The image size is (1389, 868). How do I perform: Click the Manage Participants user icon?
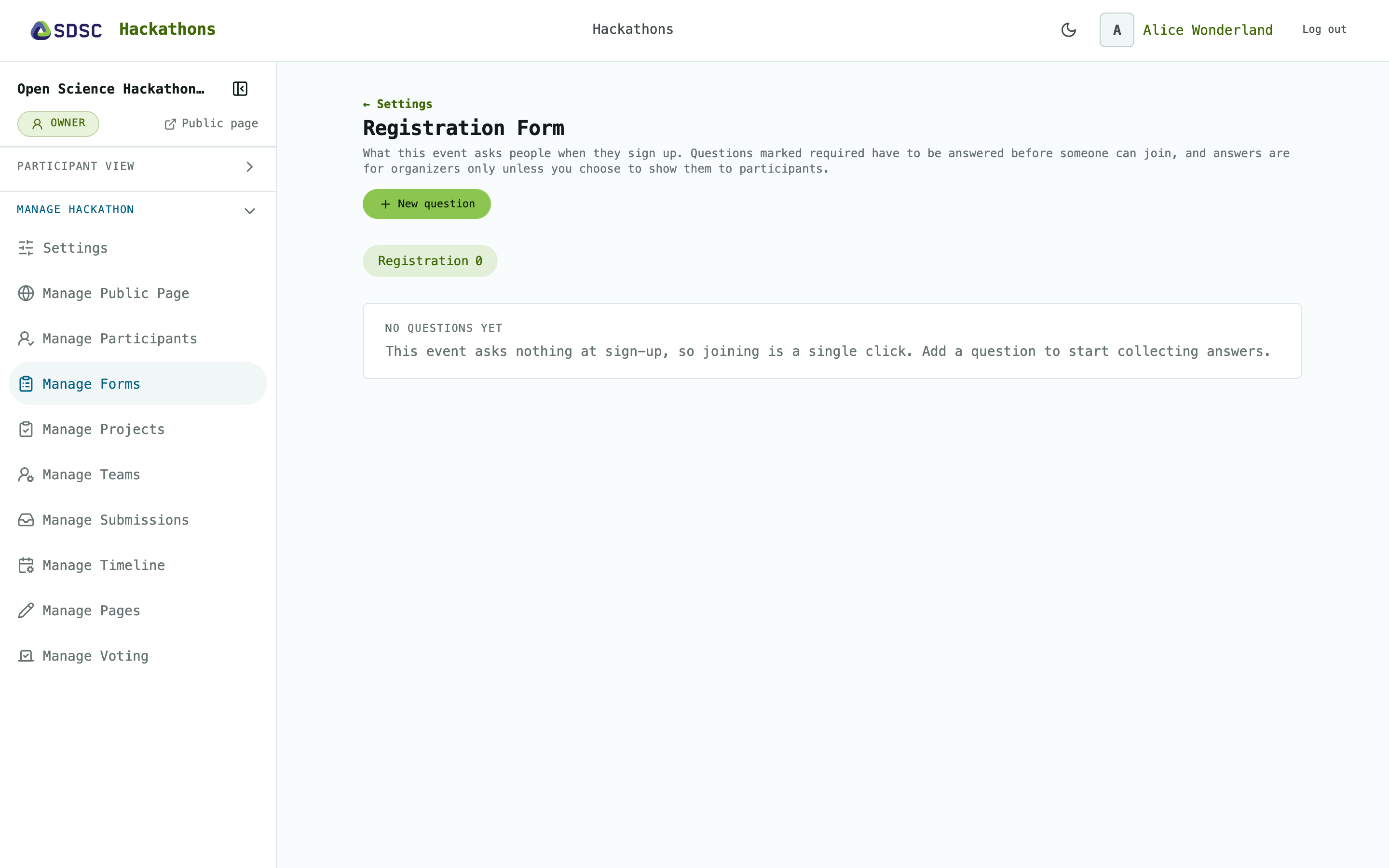(x=26, y=339)
